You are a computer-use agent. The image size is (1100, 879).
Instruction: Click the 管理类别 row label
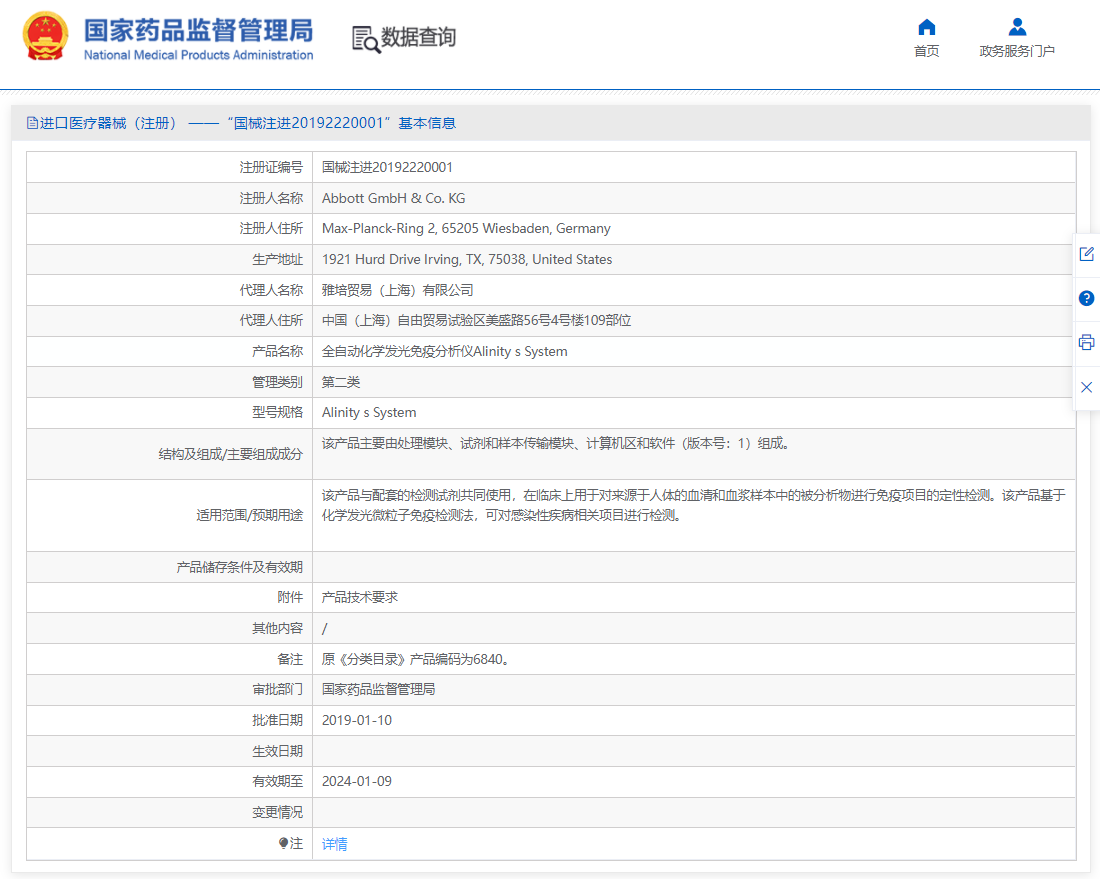pos(278,382)
